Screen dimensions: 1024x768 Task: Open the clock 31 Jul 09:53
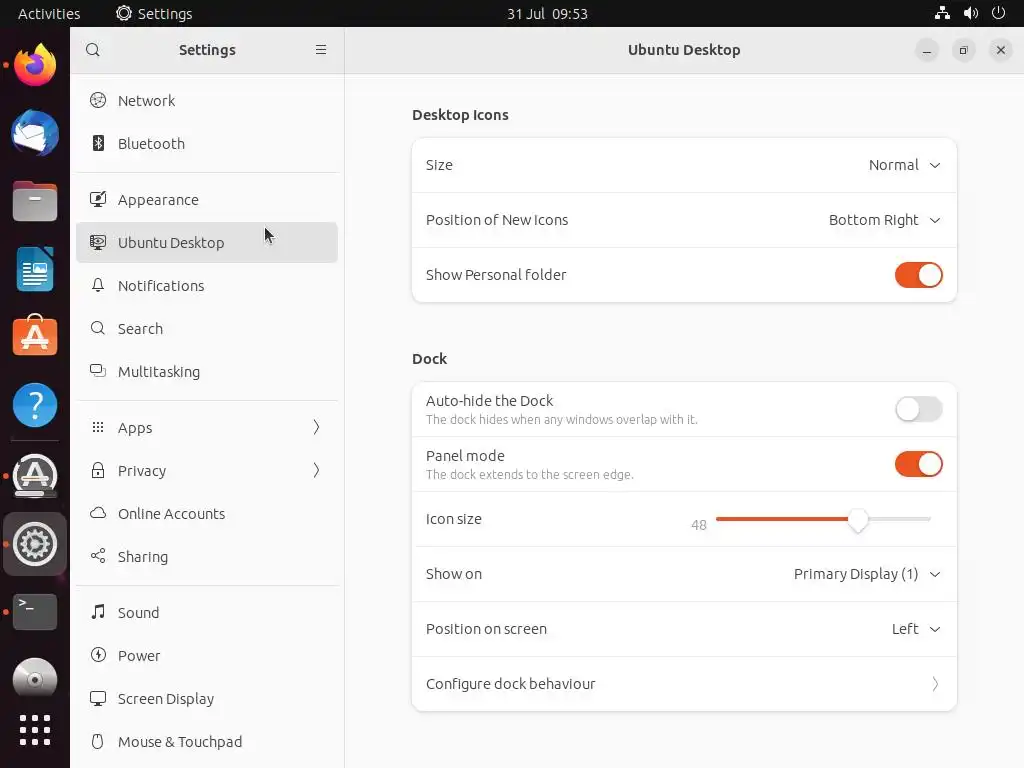[547, 13]
